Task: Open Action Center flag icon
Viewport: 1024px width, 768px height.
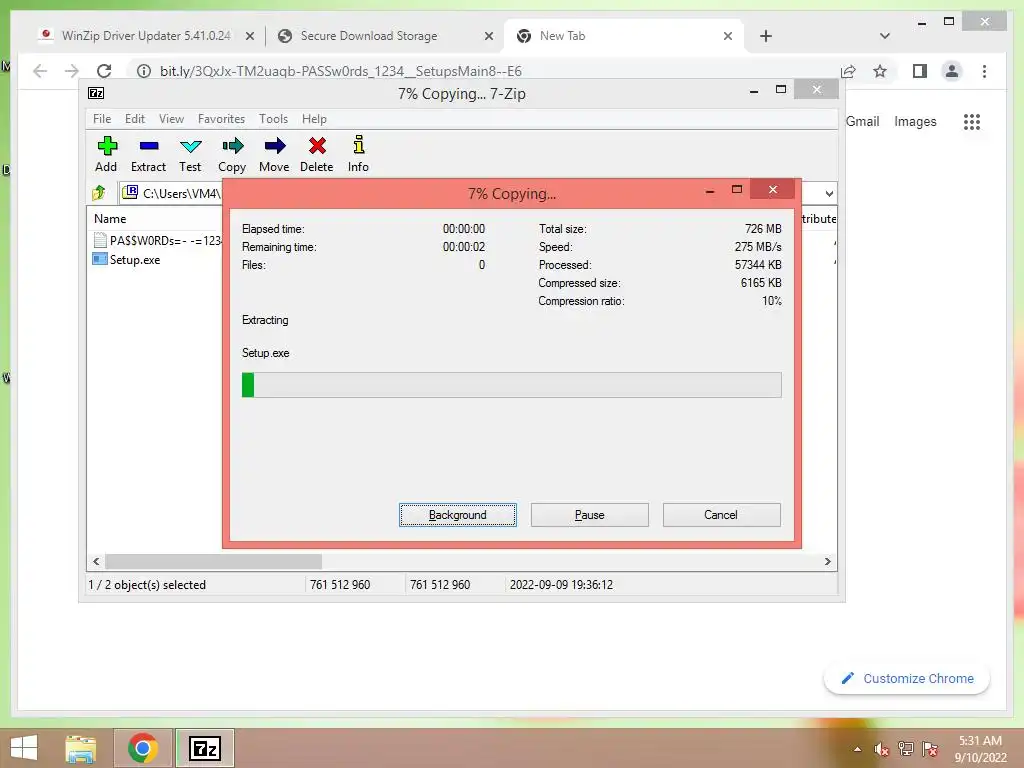Action: pyautogui.click(x=930, y=749)
